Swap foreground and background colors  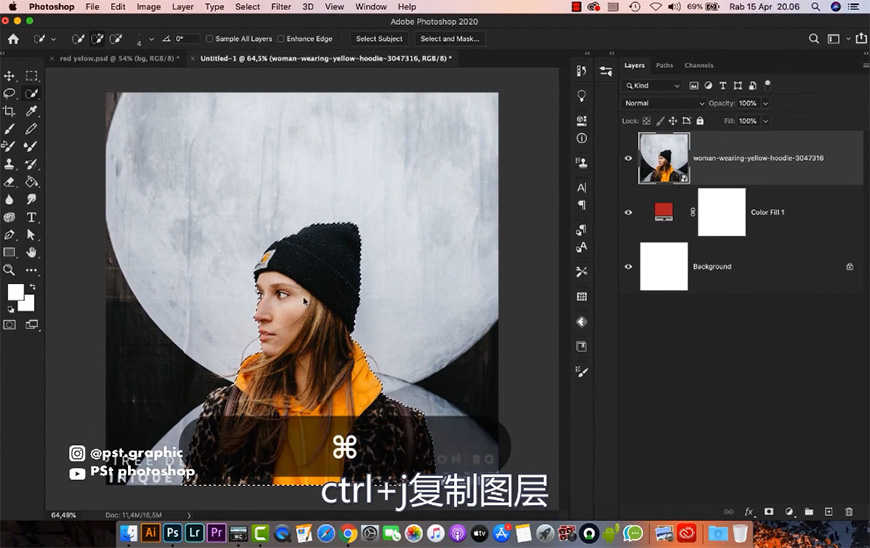coord(33,287)
